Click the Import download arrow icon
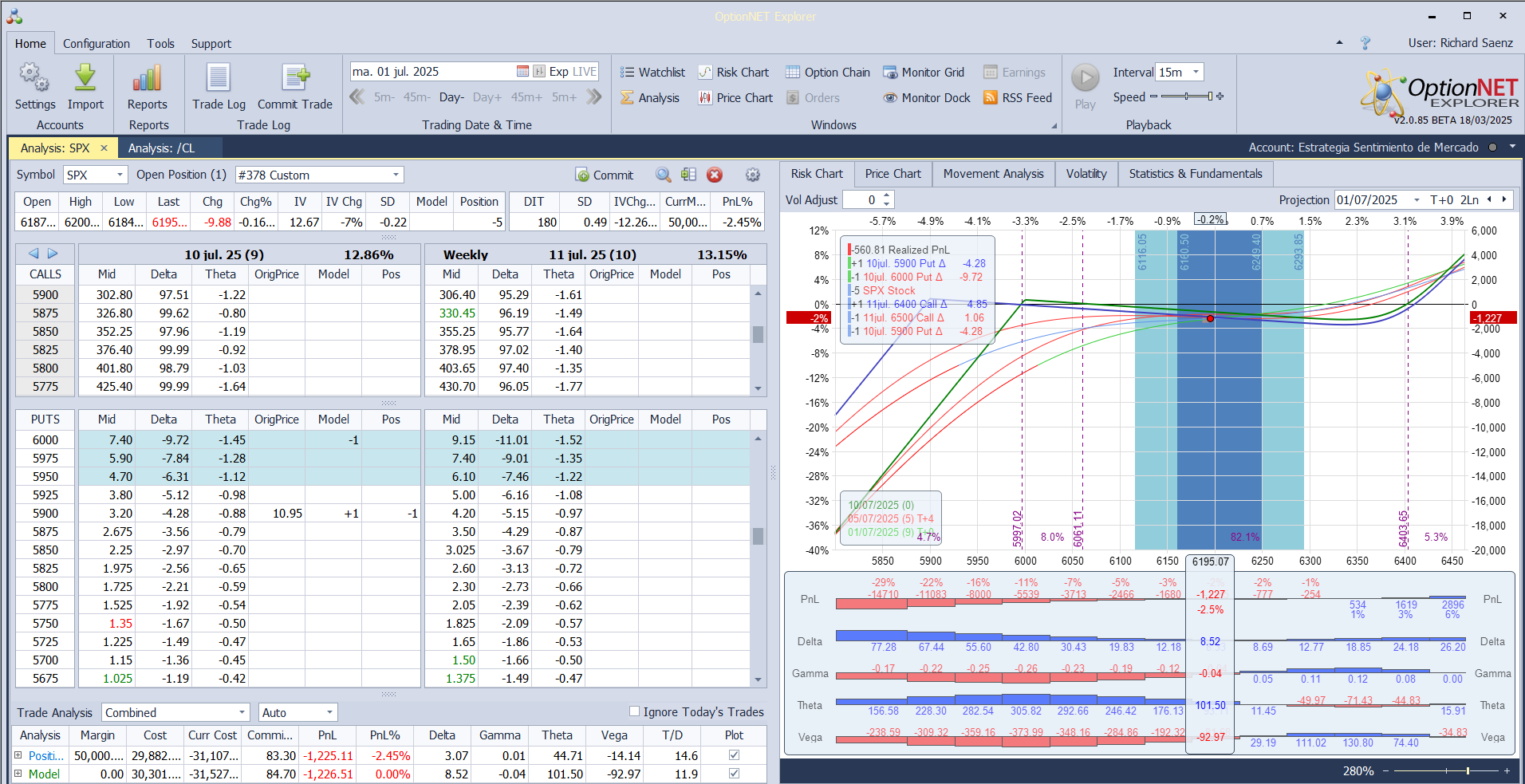The width and height of the screenshot is (1525, 784). (x=85, y=78)
